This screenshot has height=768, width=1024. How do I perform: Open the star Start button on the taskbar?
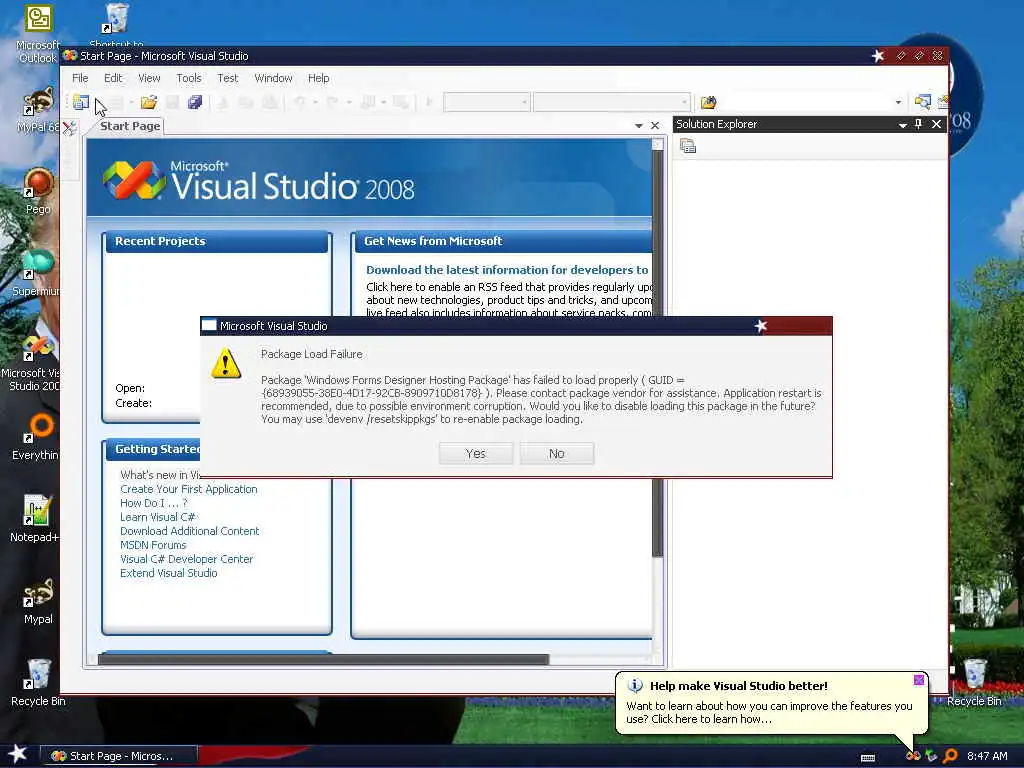(x=18, y=754)
